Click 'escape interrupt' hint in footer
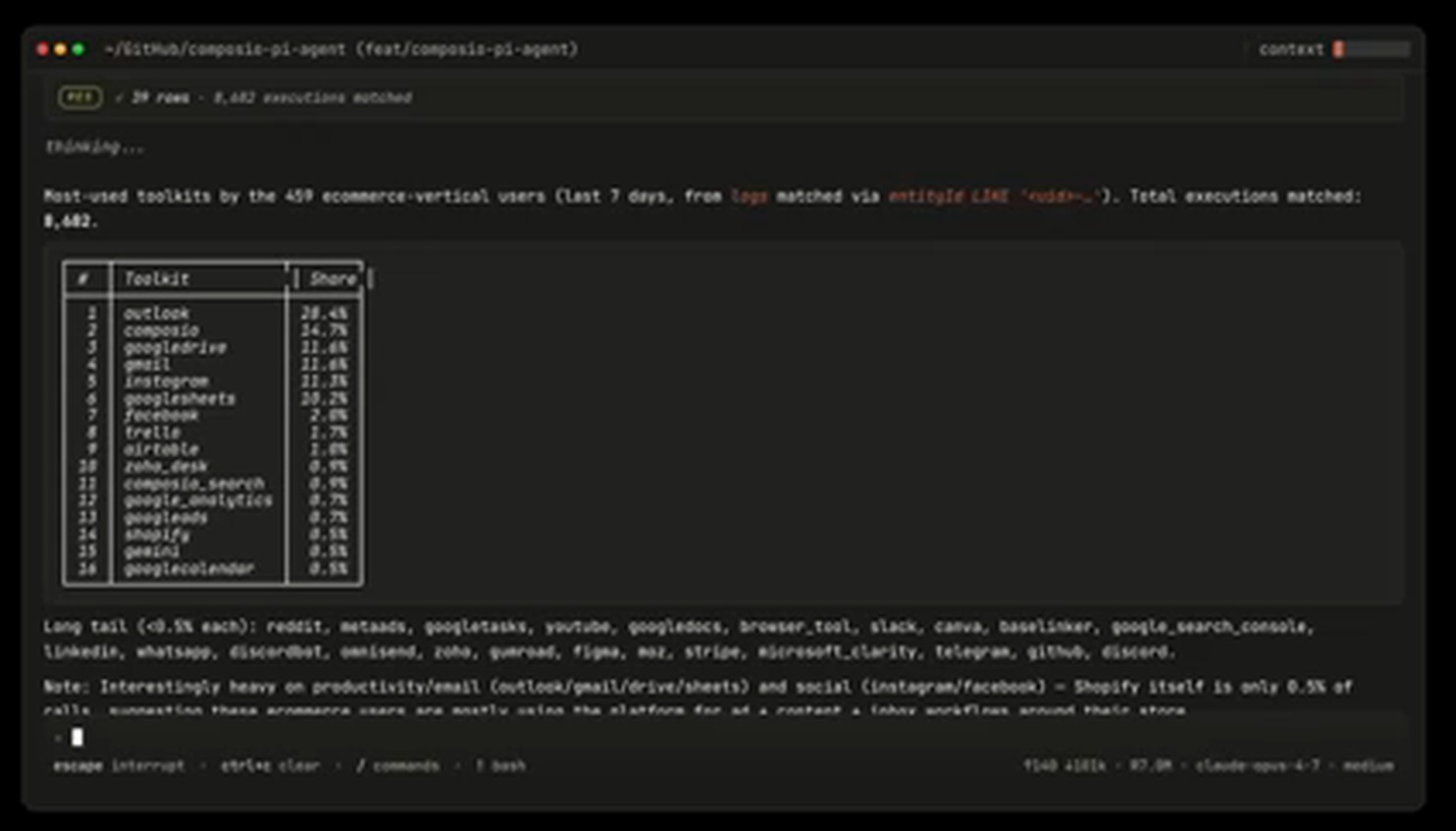The image size is (1456, 831). pyautogui.click(x=119, y=765)
